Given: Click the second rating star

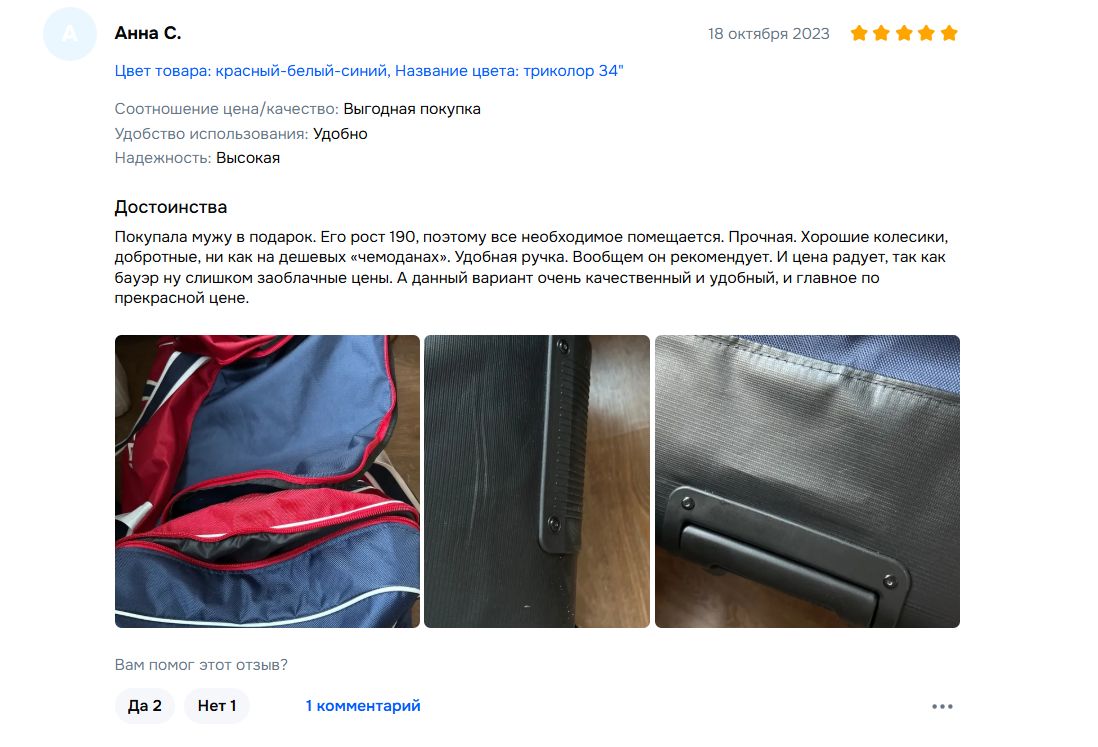Looking at the screenshot, I should pos(882,33).
